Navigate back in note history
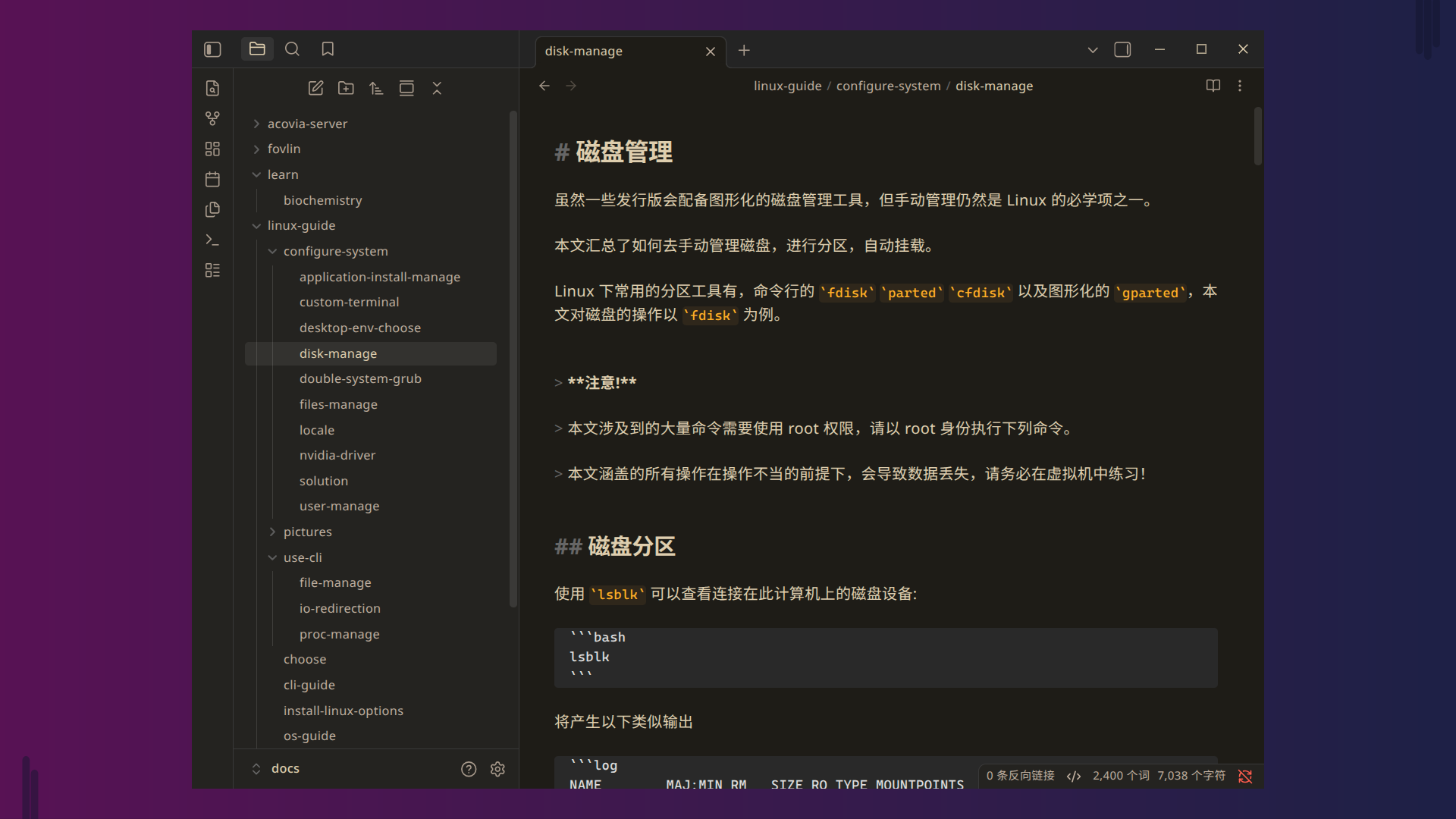The image size is (1456, 819). point(544,86)
